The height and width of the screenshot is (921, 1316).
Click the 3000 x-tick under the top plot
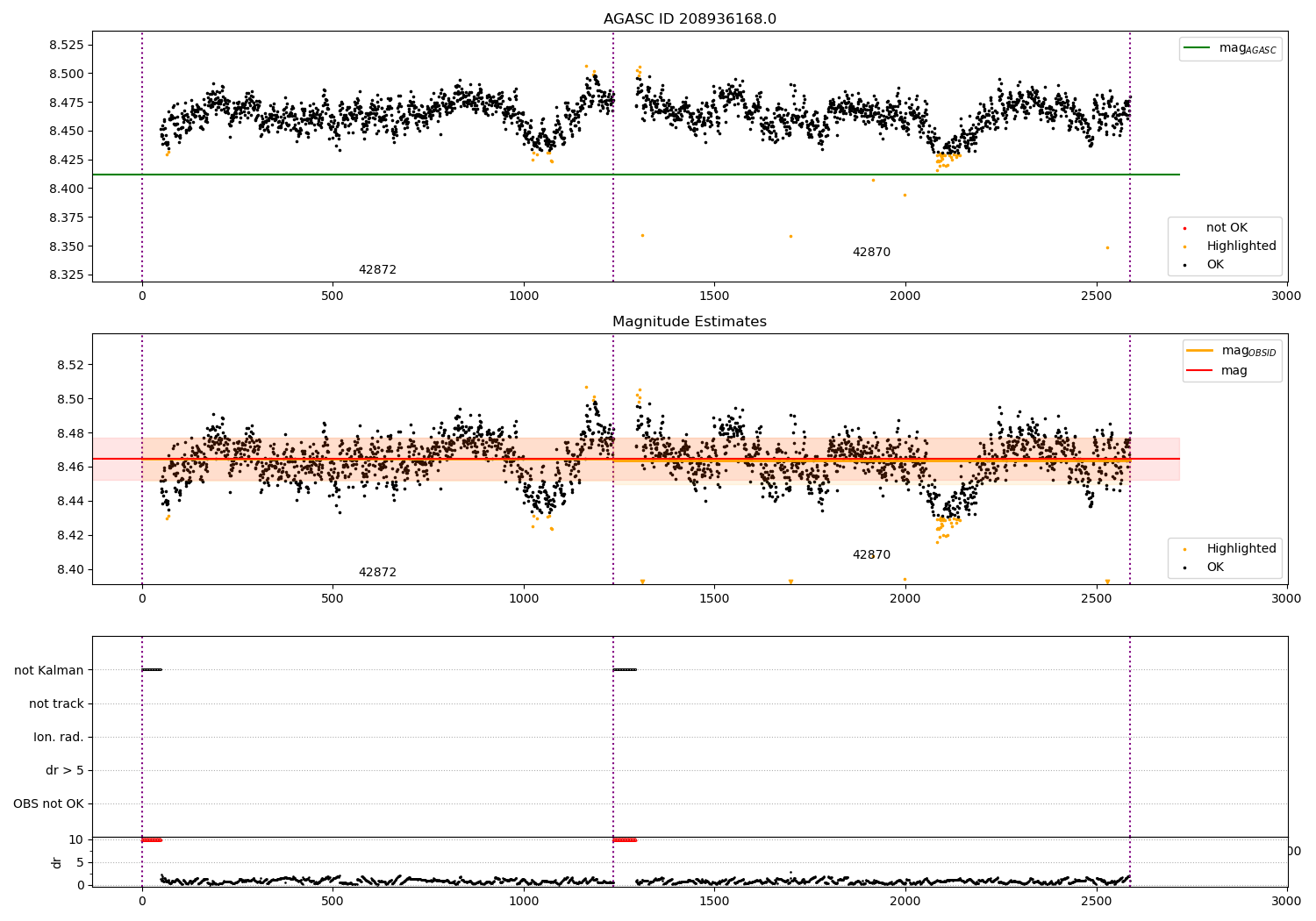tap(1287, 296)
